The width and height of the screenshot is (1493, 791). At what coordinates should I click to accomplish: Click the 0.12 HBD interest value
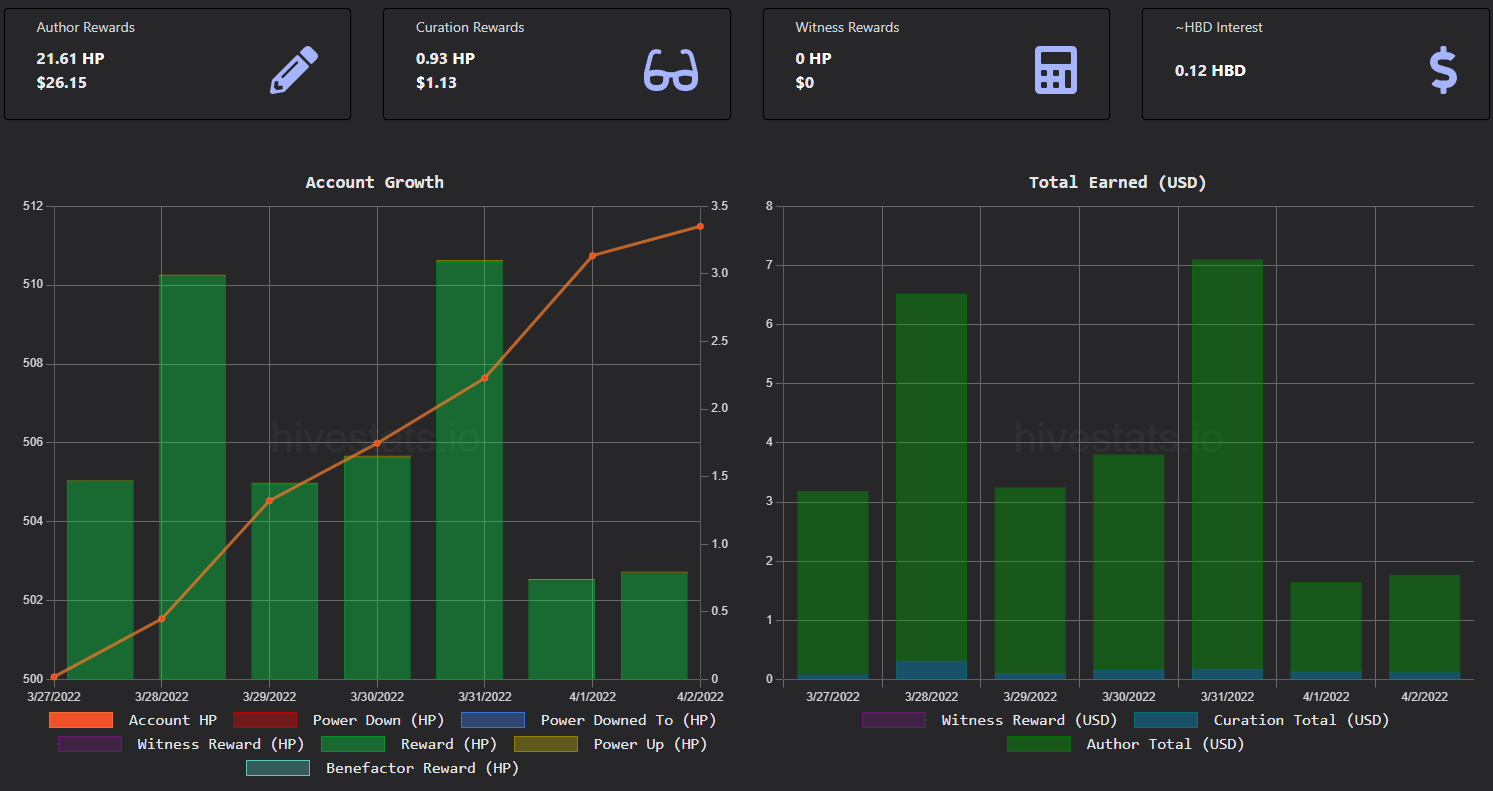(x=1210, y=70)
